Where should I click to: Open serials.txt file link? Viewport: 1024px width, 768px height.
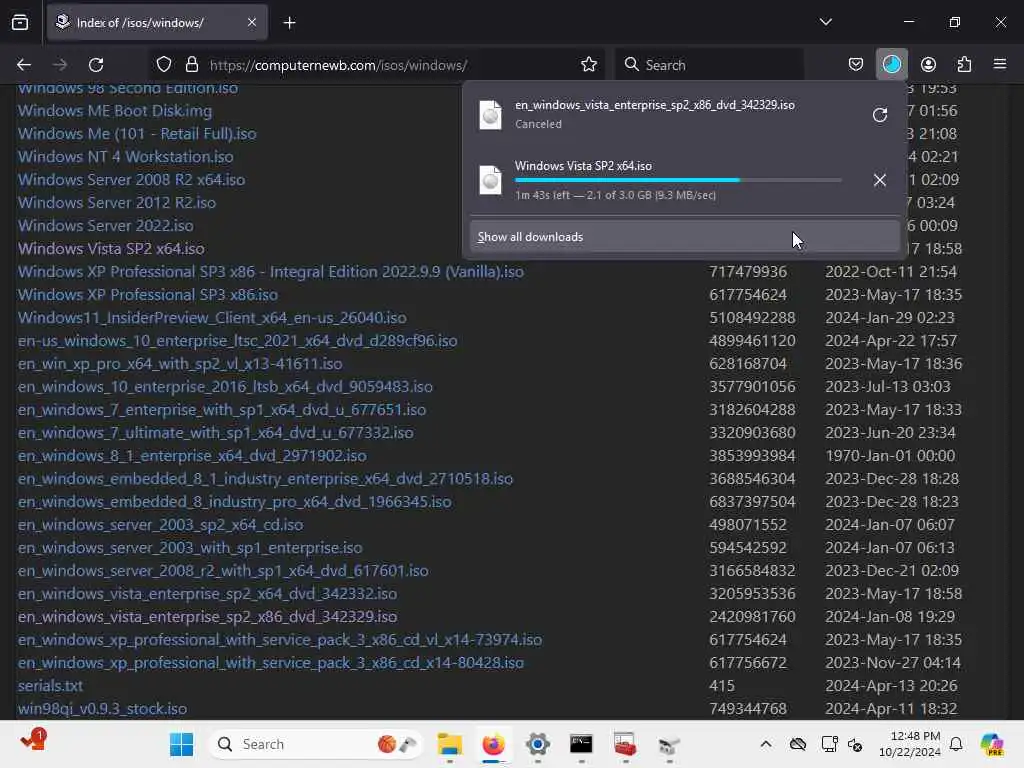50,686
